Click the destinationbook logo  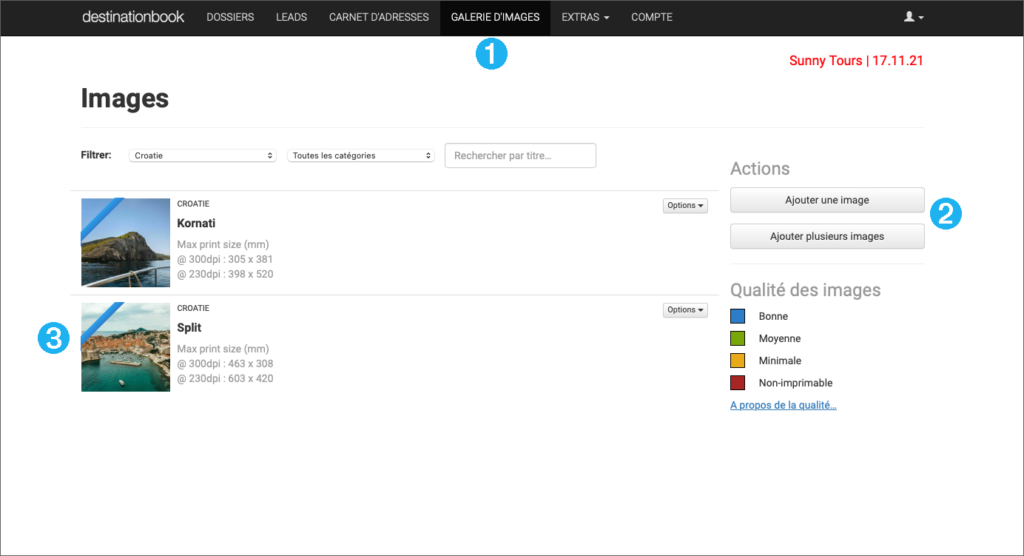pos(133,17)
